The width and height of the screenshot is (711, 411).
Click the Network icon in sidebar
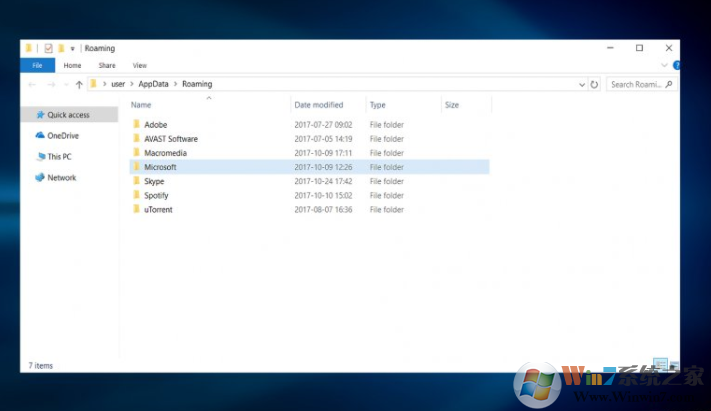click(39, 178)
